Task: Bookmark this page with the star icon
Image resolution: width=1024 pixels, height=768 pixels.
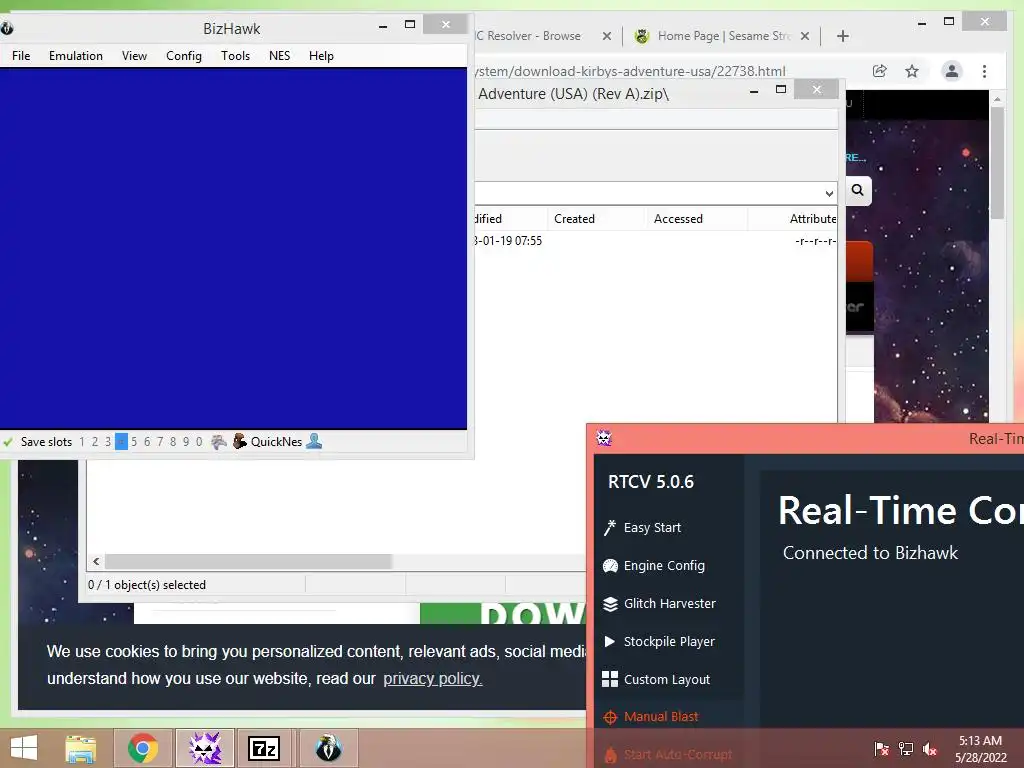Action: coord(912,71)
